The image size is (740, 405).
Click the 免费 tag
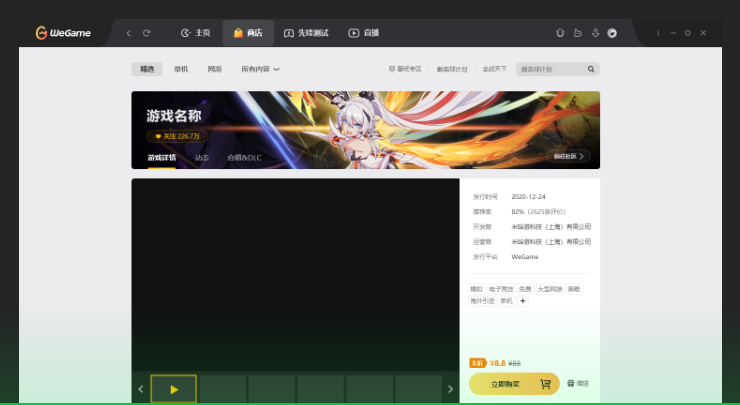pos(525,289)
